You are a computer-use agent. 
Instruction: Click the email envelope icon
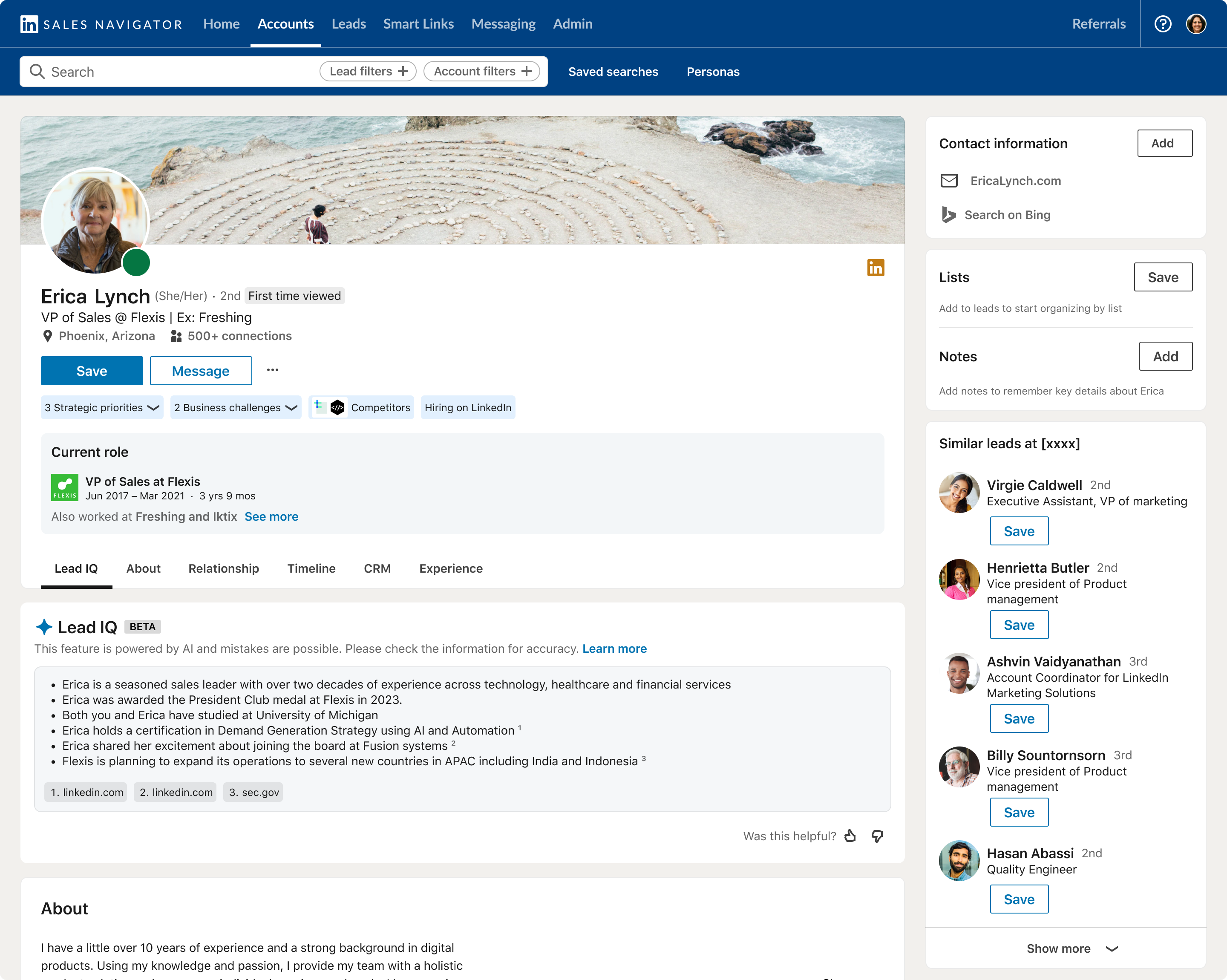(x=949, y=181)
